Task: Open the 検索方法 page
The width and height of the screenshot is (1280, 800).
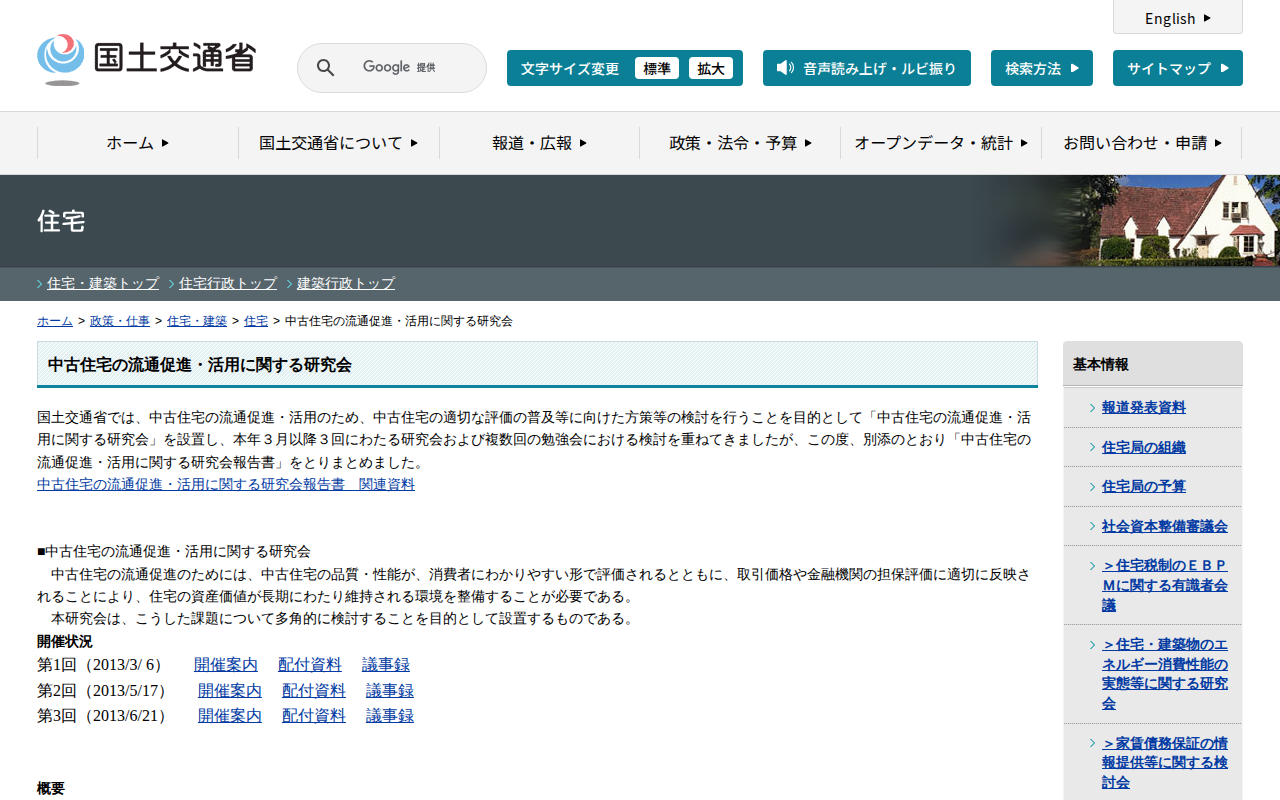Action: tap(1041, 68)
